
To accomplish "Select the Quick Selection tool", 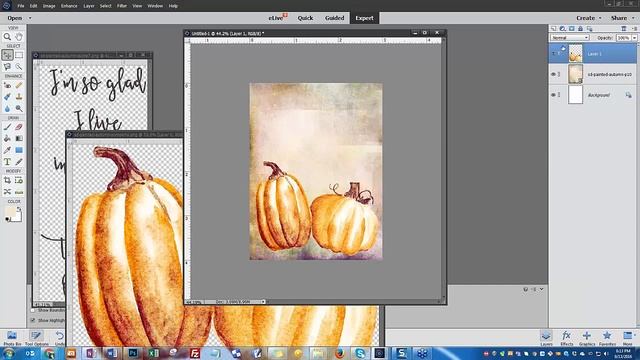I will 19,66.
